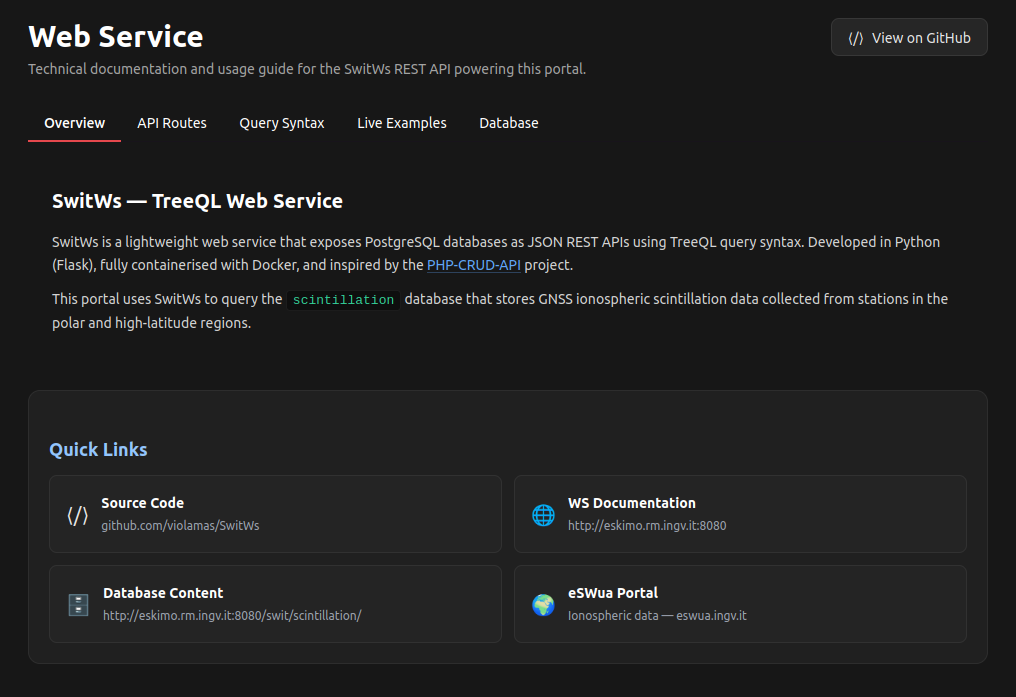Click the Quick Links section heading
1016x697 pixels.
[x=98, y=450]
